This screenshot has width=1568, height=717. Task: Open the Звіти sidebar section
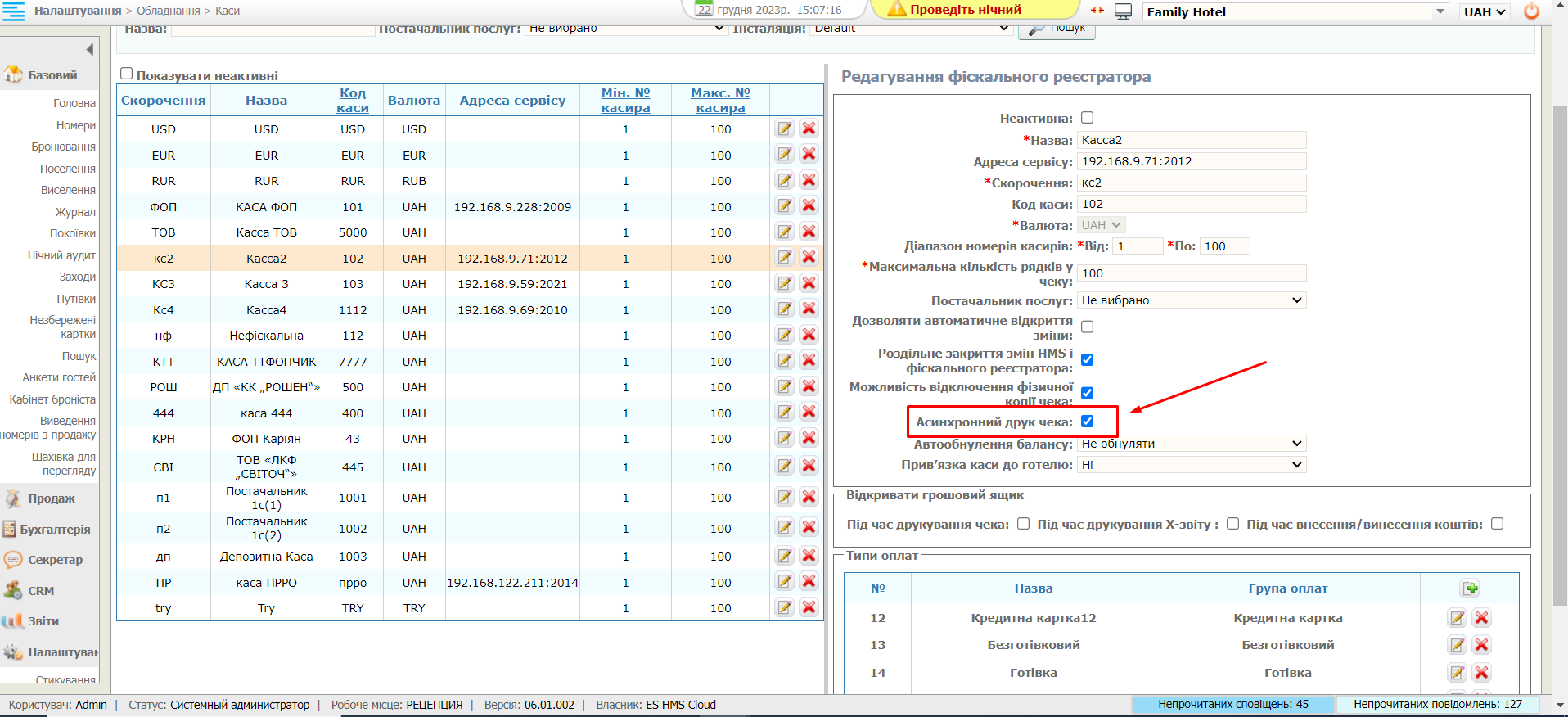pyautogui.click(x=43, y=621)
